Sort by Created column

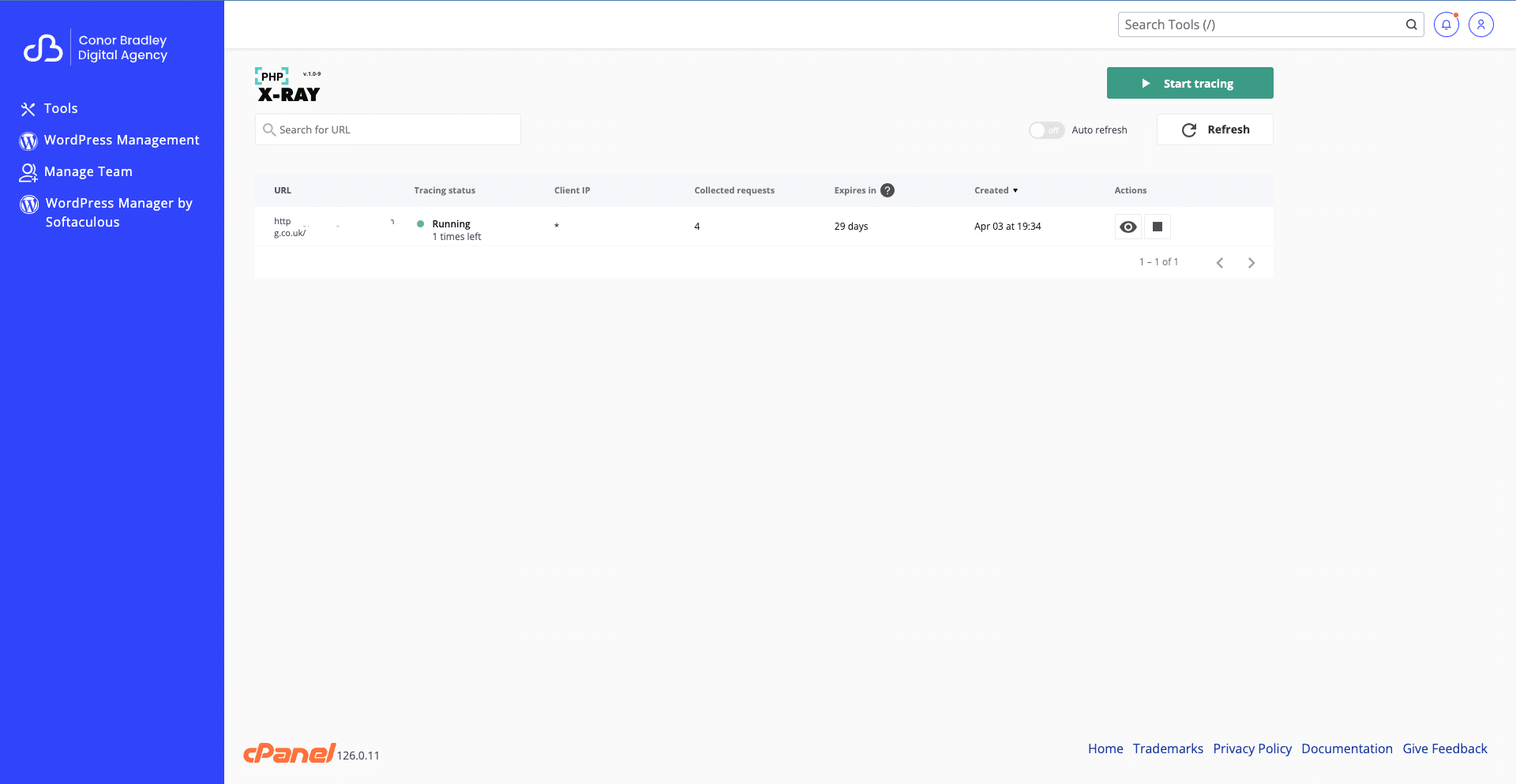[996, 190]
